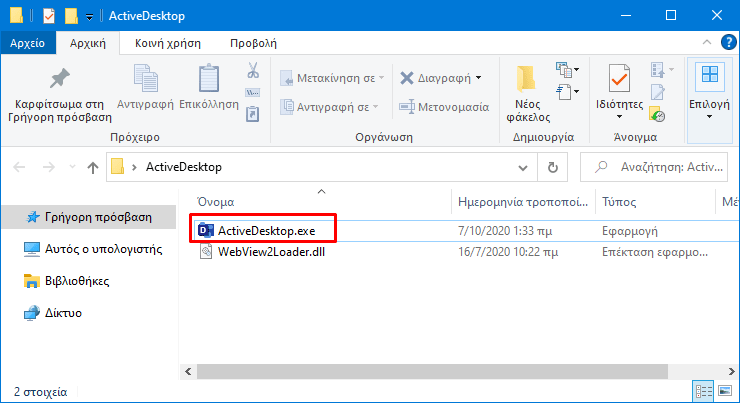740x403 pixels.
Task: Click the Νέος φάκελος folder icon
Action: [x=526, y=78]
